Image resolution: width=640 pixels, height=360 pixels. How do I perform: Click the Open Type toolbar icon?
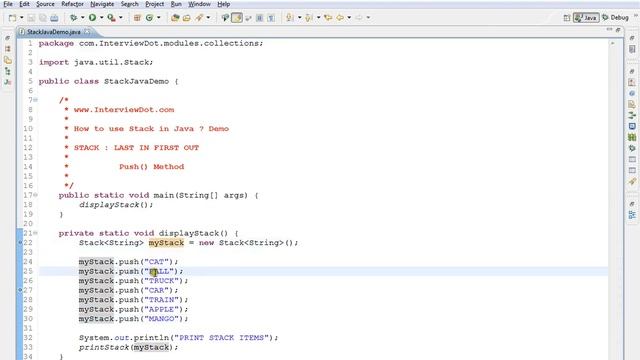(x=175, y=18)
